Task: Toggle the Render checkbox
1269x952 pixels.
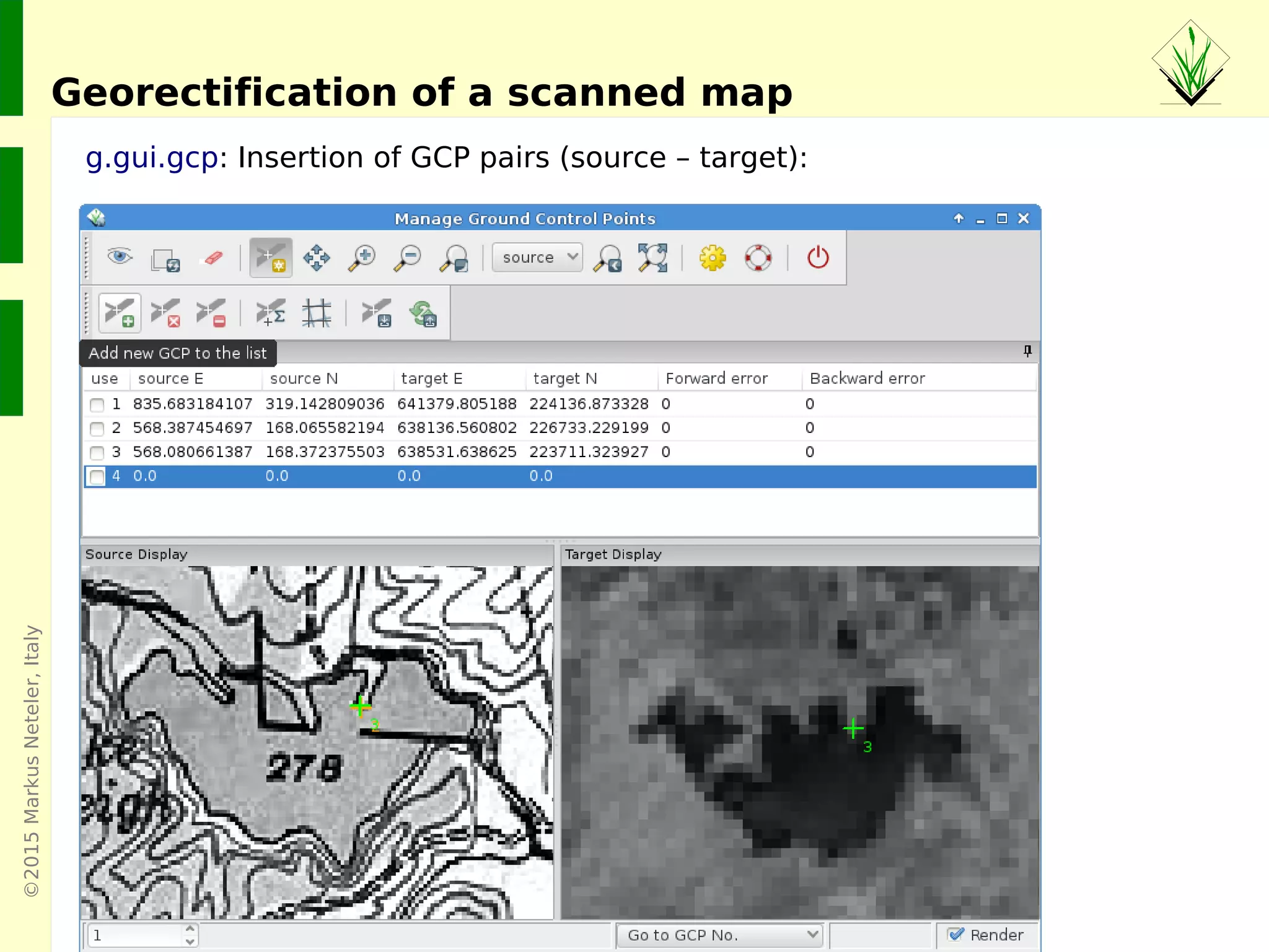Action: pos(957,935)
